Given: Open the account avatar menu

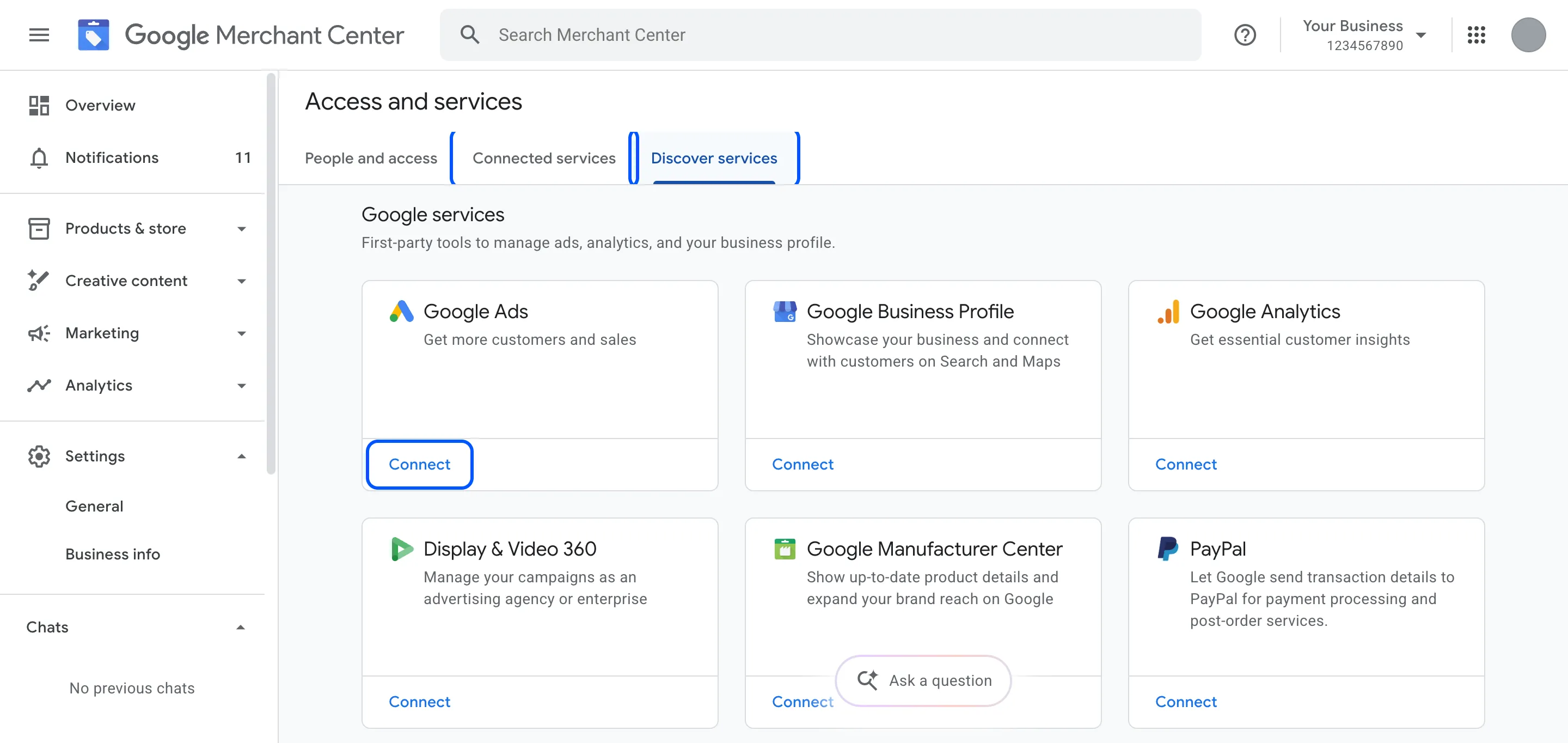Looking at the screenshot, I should pos(1528,35).
